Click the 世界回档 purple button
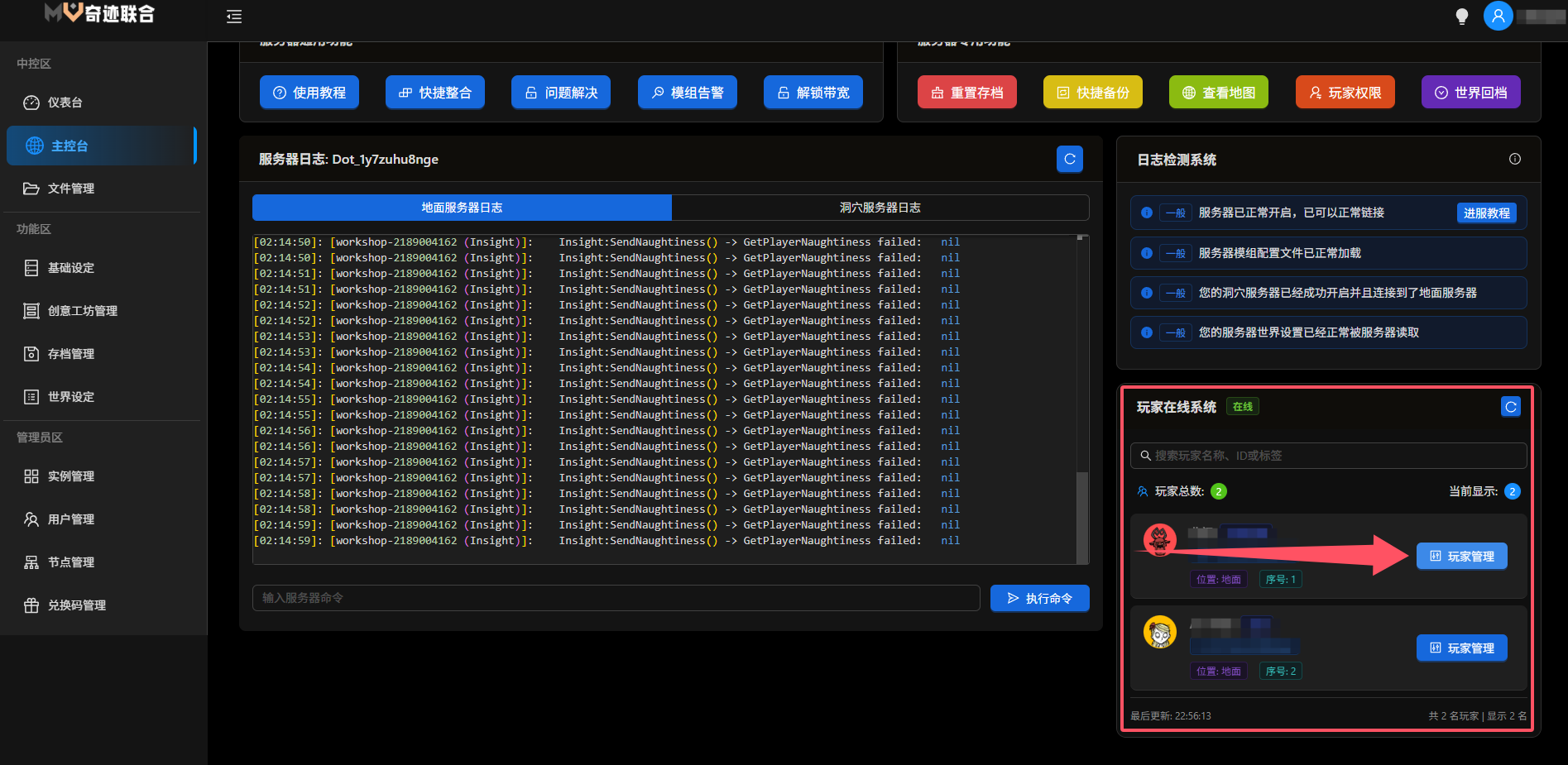Viewport: 1568px width, 765px height. 1470,93
